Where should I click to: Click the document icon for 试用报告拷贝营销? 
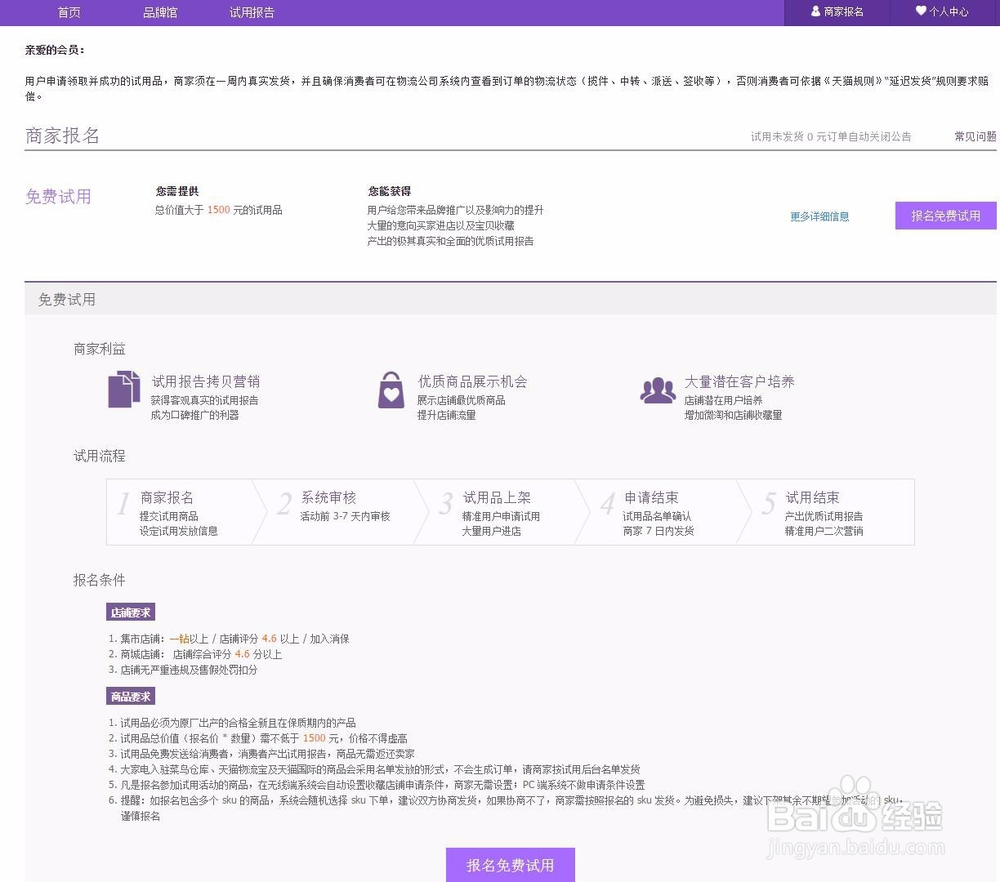tap(123, 390)
